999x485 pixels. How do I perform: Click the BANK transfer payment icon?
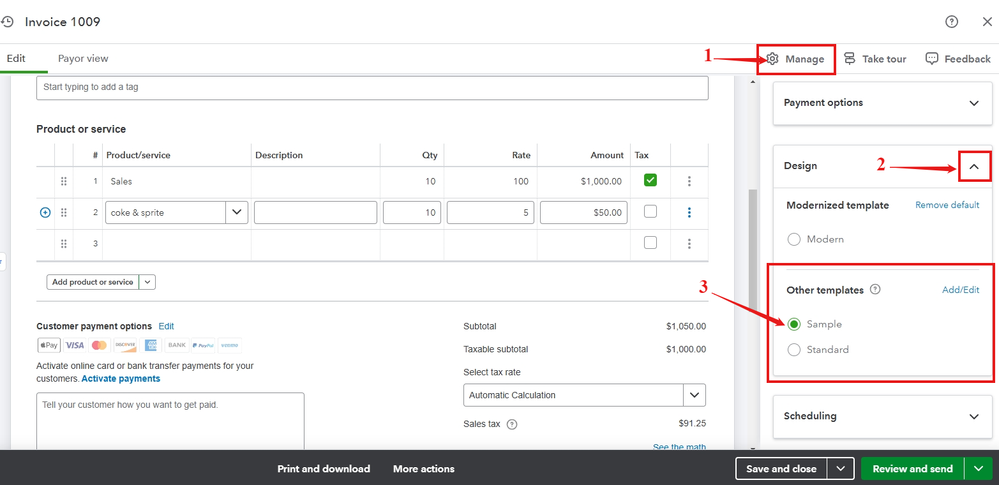coord(177,345)
